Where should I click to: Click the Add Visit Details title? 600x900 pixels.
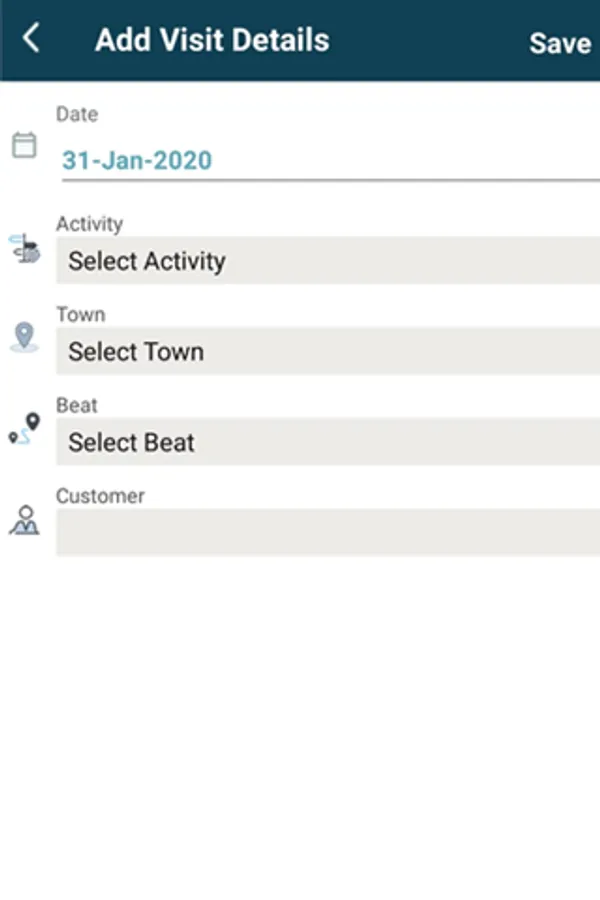click(211, 40)
